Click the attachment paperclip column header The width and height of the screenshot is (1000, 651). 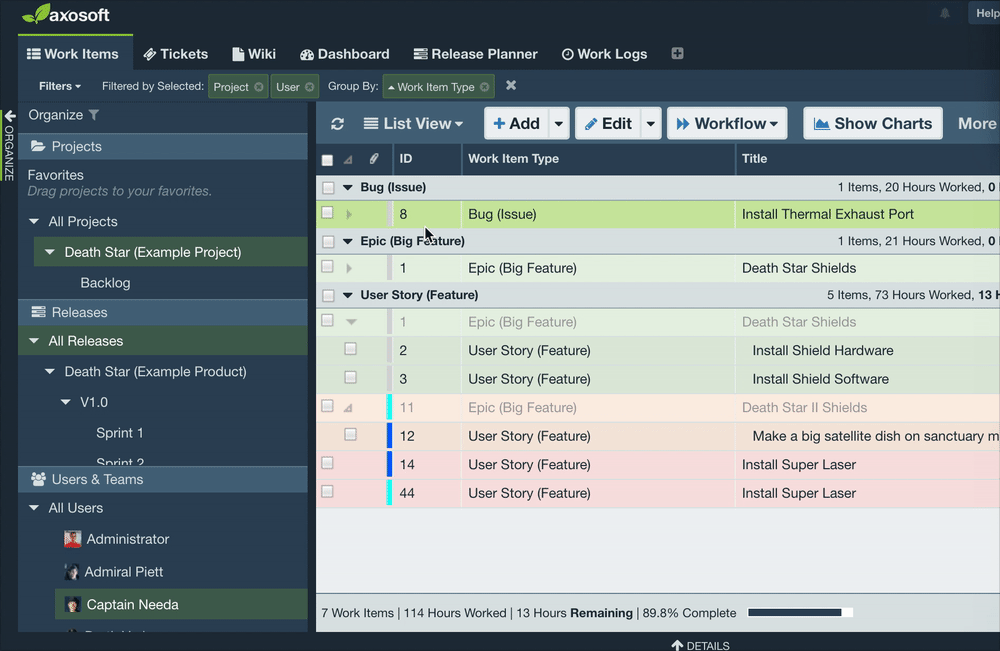click(x=374, y=159)
